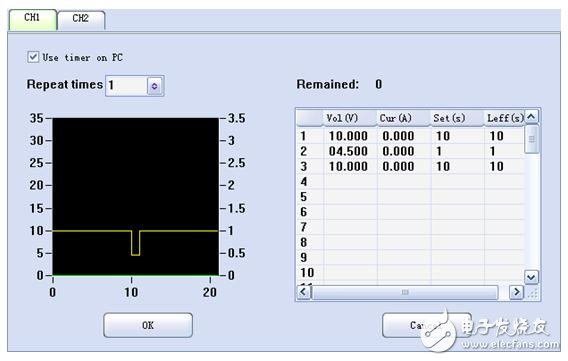The height and width of the screenshot is (361, 568).
Task: Click row 3 Set time cell
Action: click(x=458, y=167)
